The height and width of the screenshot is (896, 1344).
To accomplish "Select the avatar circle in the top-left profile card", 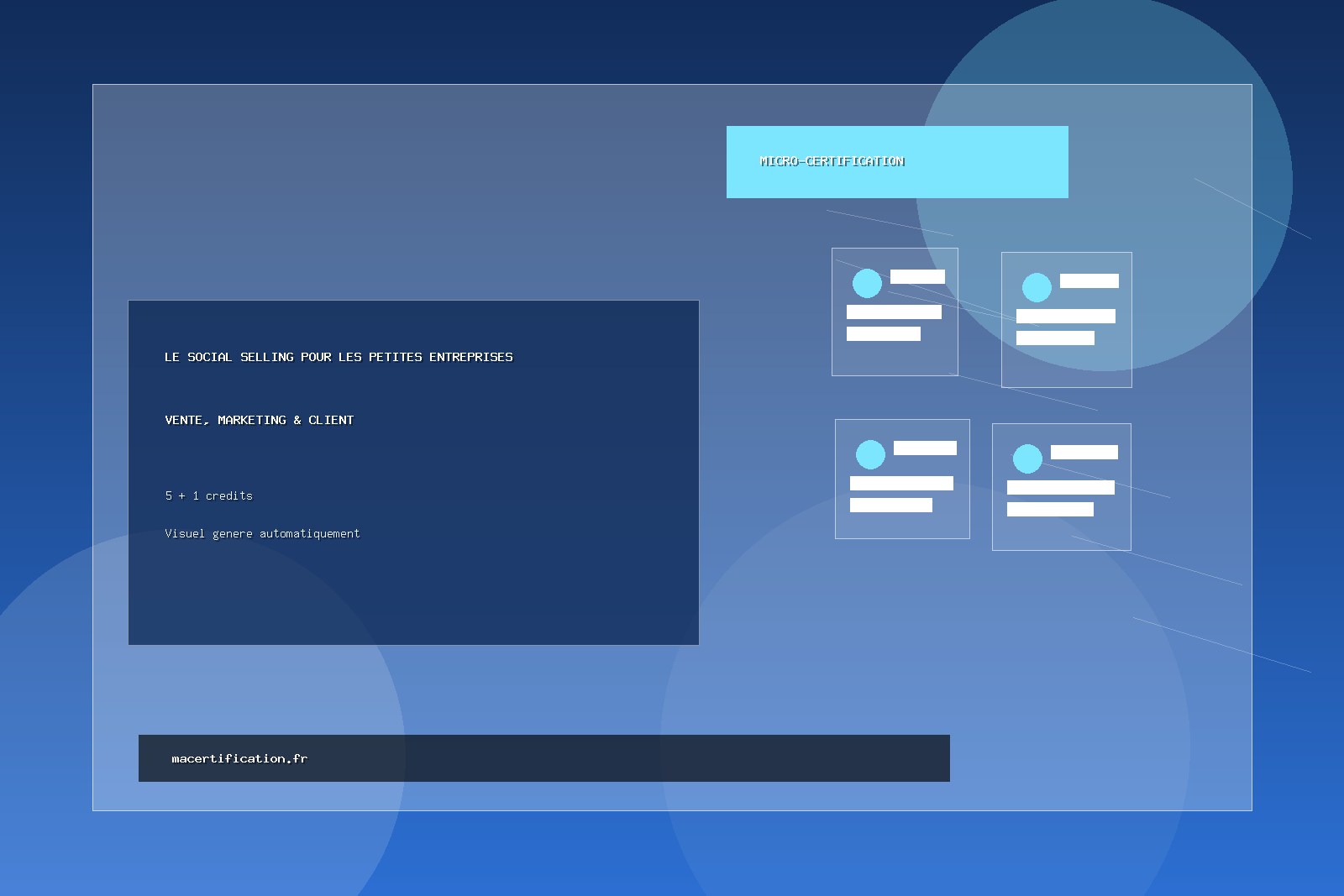I will pos(867,283).
